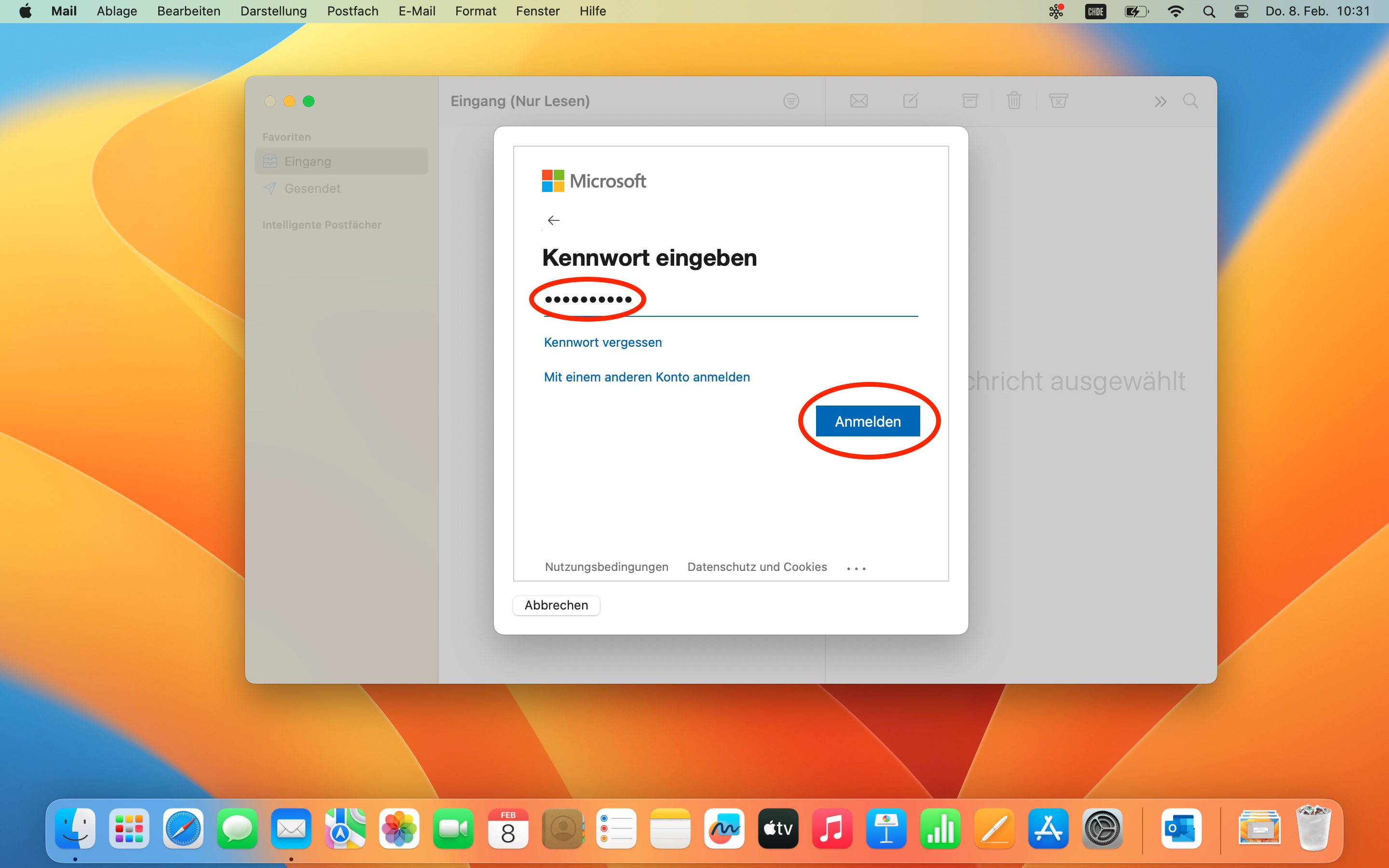Open the Darstellung menu
Viewport: 1389px width, 868px height.
273,11
